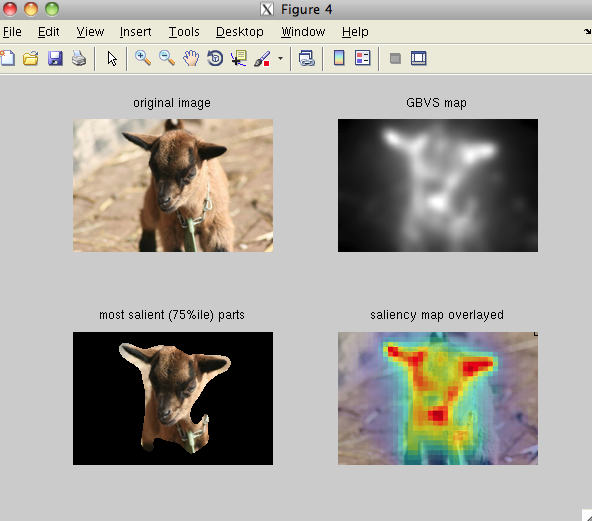Select the Edit Plot arrow tool
Image resolution: width=592 pixels, height=521 pixels.
click(x=112, y=59)
